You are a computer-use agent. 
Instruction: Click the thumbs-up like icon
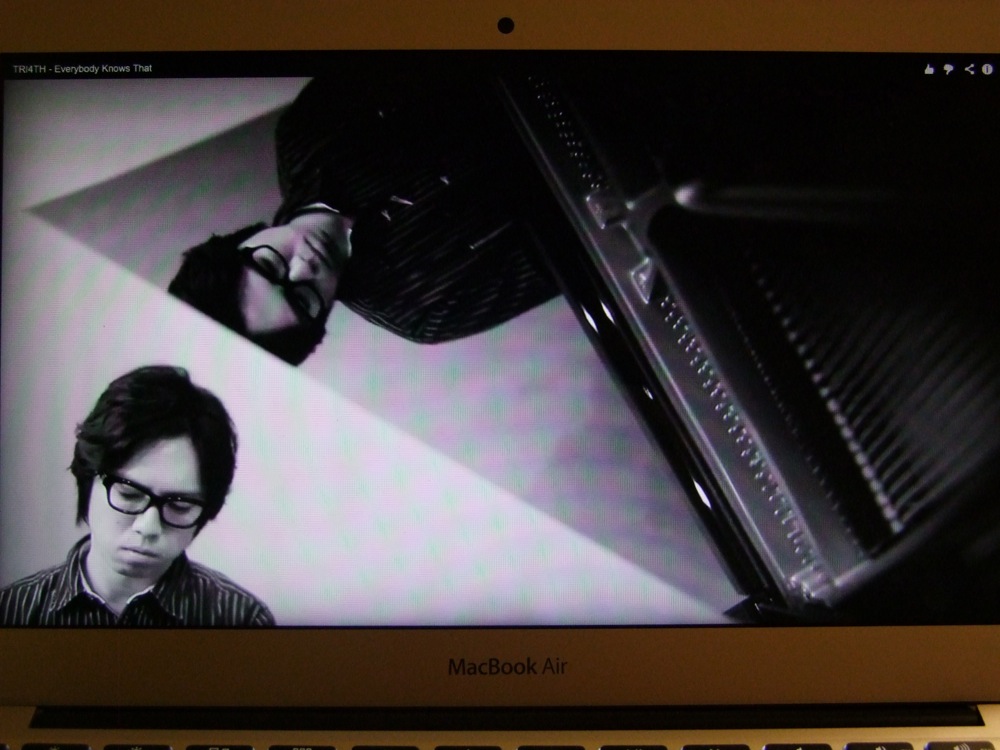(929, 70)
